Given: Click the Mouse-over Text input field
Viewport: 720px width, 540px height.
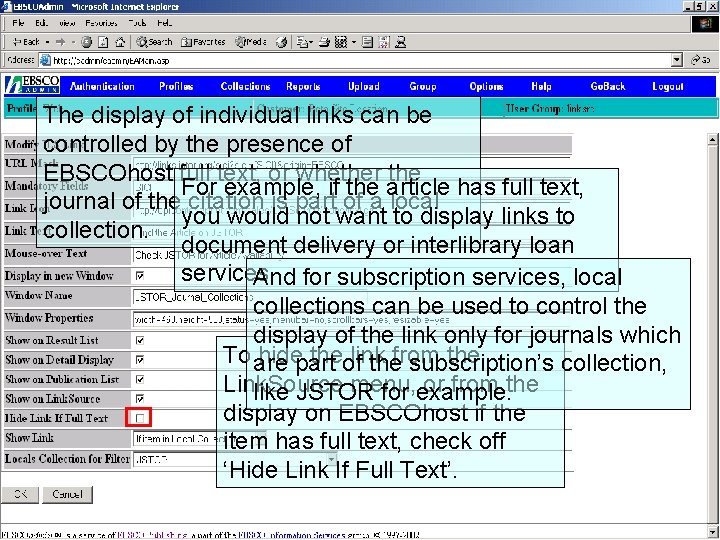Looking at the screenshot, I should (x=351, y=255).
